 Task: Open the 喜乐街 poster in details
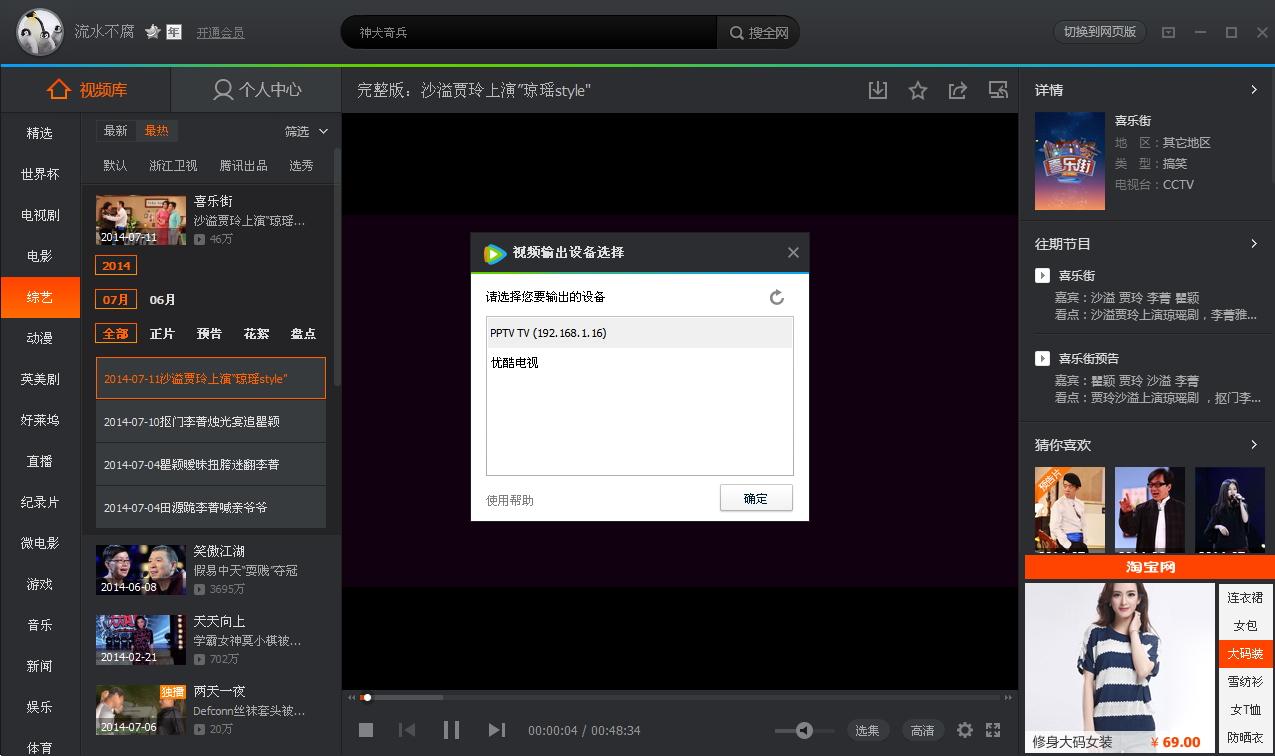tap(1070, 161)
